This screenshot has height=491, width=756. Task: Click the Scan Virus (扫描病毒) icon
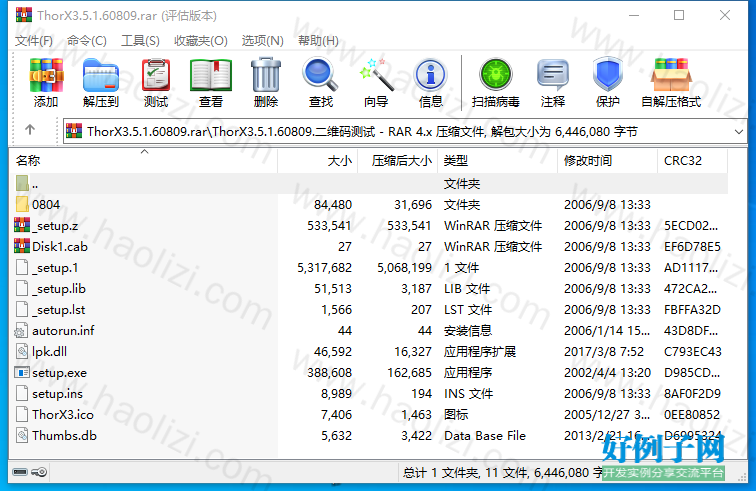pyautogui.click(x=496, y=75)
